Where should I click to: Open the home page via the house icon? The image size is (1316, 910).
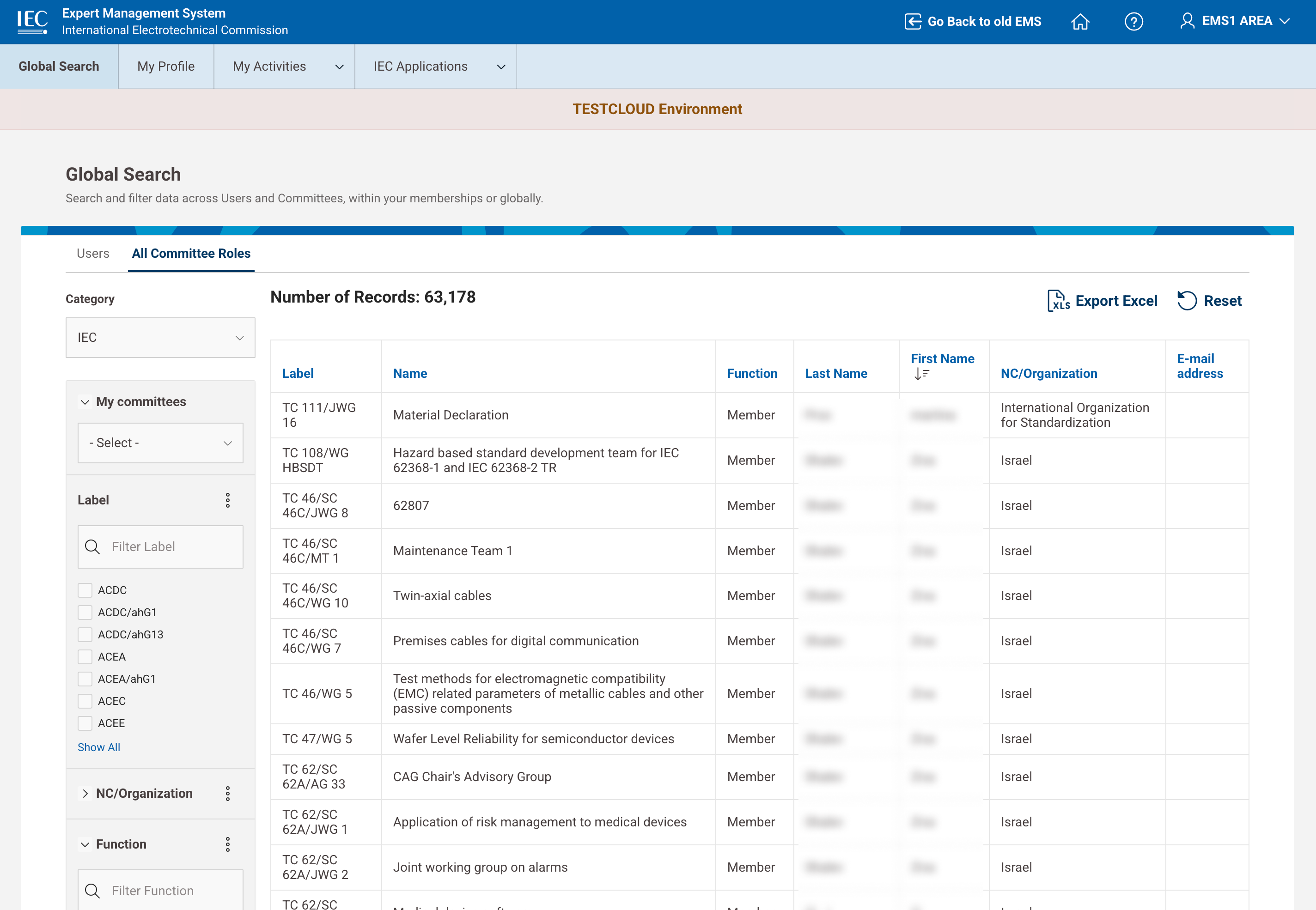[x=1081, y=22]
